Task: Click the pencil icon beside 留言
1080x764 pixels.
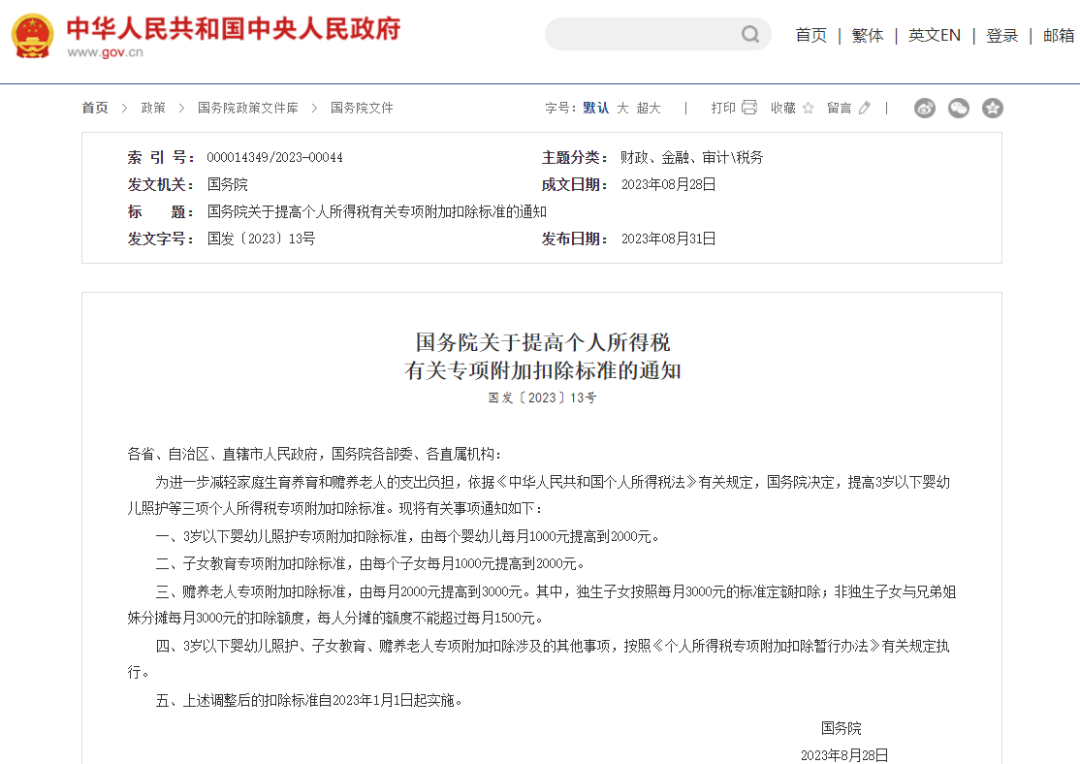Action: (x=864, y=108)
